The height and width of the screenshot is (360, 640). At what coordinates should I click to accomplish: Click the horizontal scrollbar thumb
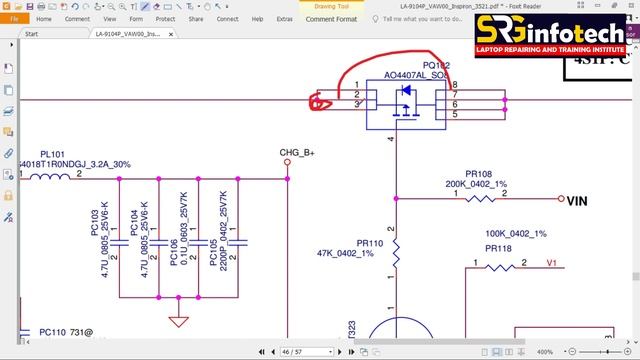point(439,342)
